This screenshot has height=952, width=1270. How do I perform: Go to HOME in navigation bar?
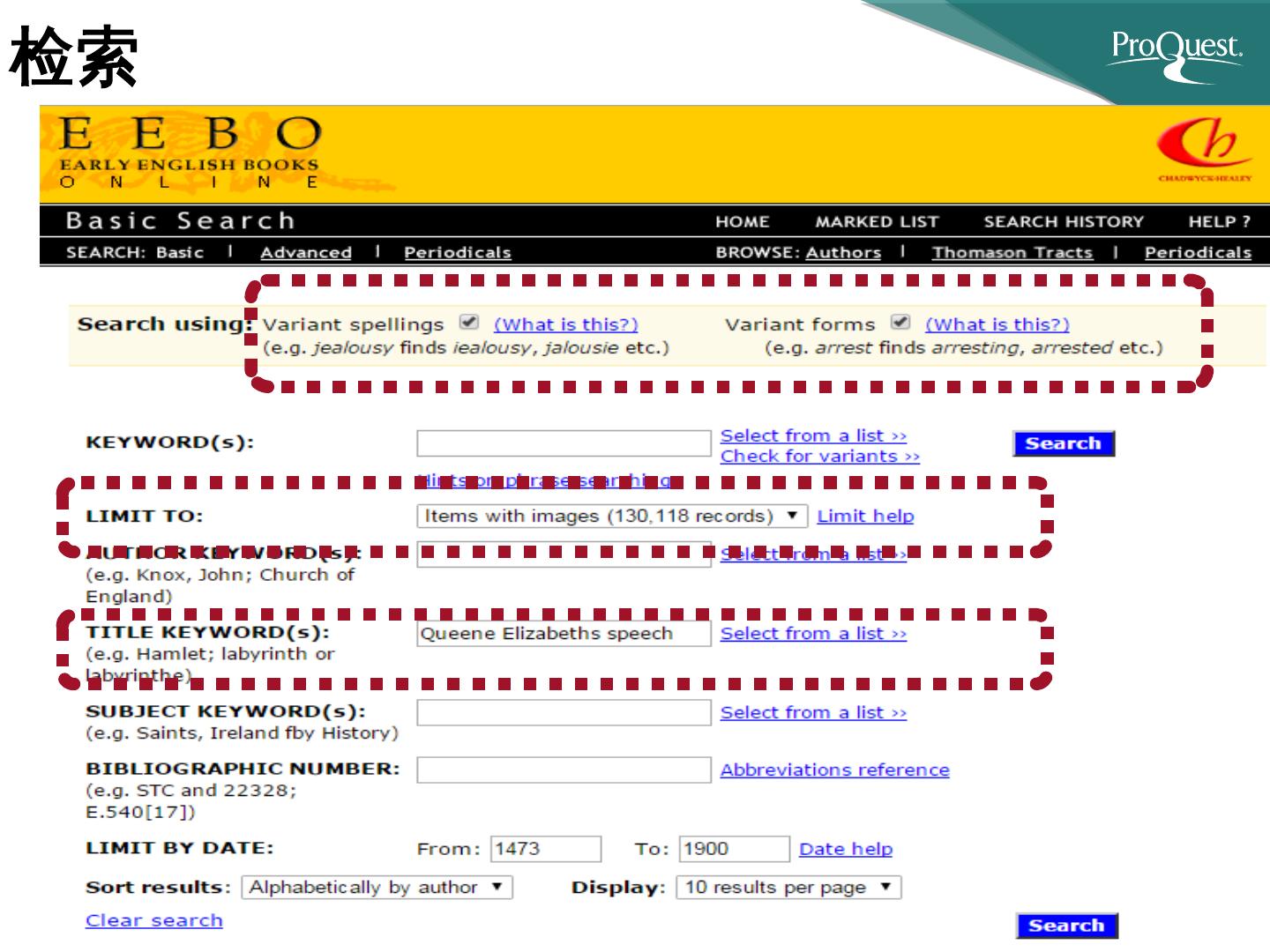point(742,221)
